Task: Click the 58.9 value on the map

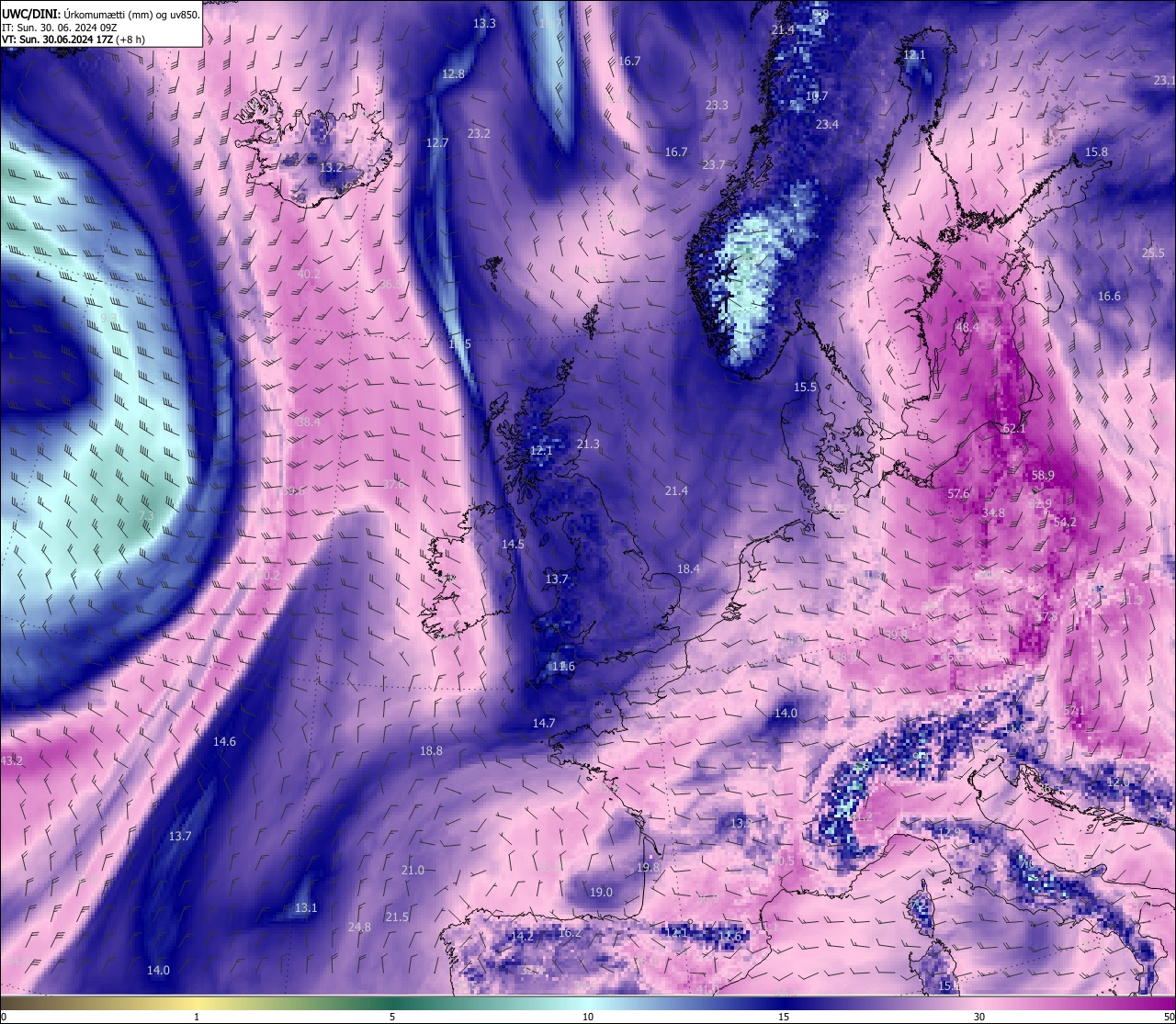Action: pos(1043,476)
